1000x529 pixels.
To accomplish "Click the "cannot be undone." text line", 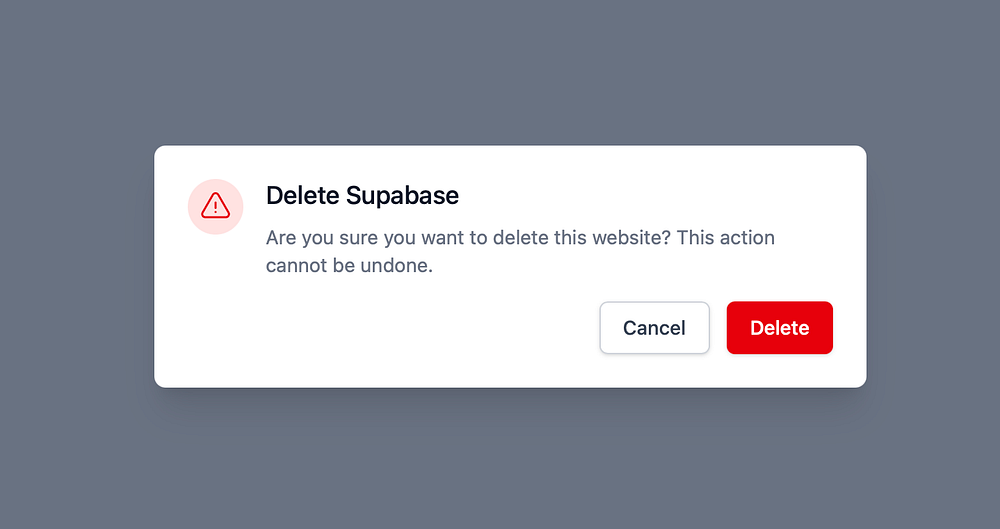I will 349,267.
